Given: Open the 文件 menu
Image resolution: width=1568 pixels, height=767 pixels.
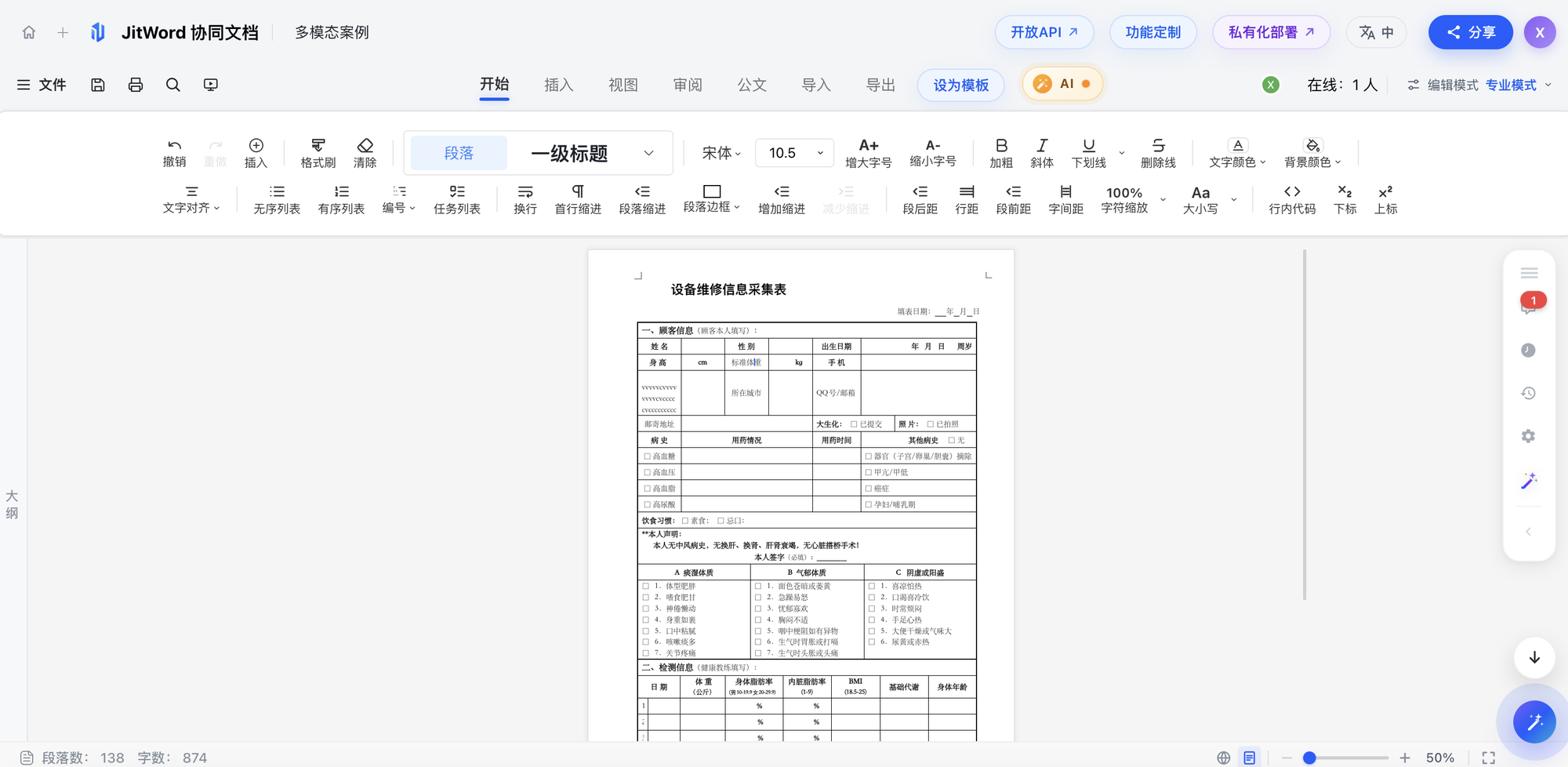Looking at the screenshot, I should click(x=42, y=85).
